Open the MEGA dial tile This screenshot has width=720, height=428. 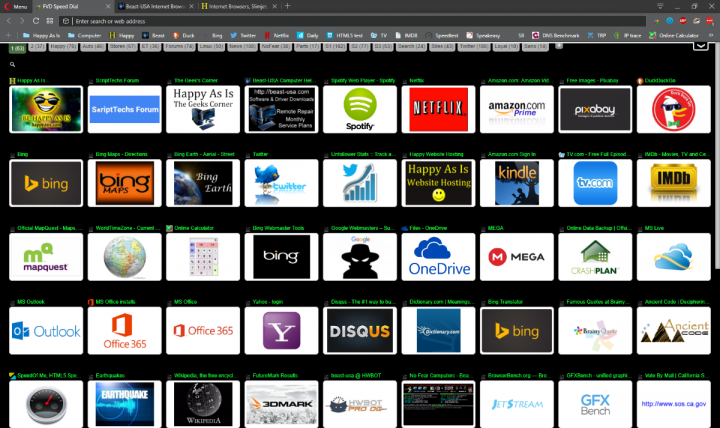pyautogui.click(x=517, y=257)
